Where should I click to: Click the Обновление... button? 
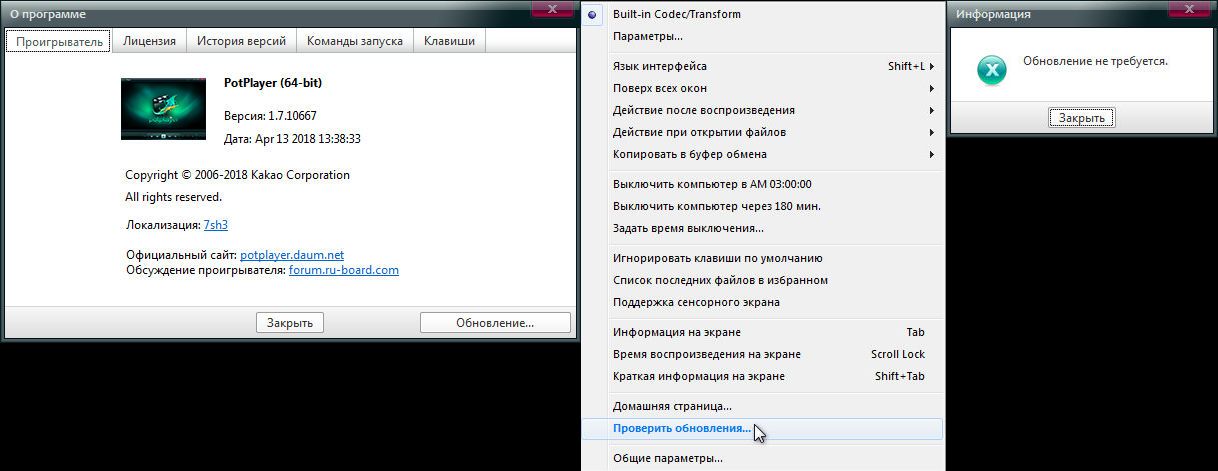[495, 322]
